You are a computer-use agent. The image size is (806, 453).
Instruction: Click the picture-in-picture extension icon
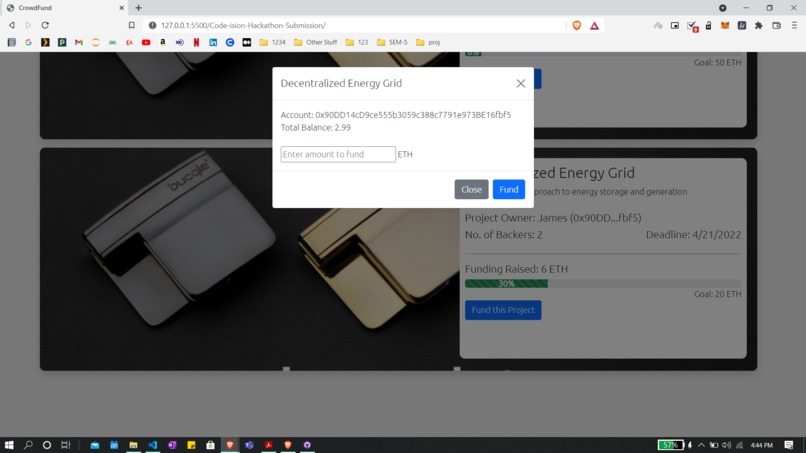click(675, 25)
